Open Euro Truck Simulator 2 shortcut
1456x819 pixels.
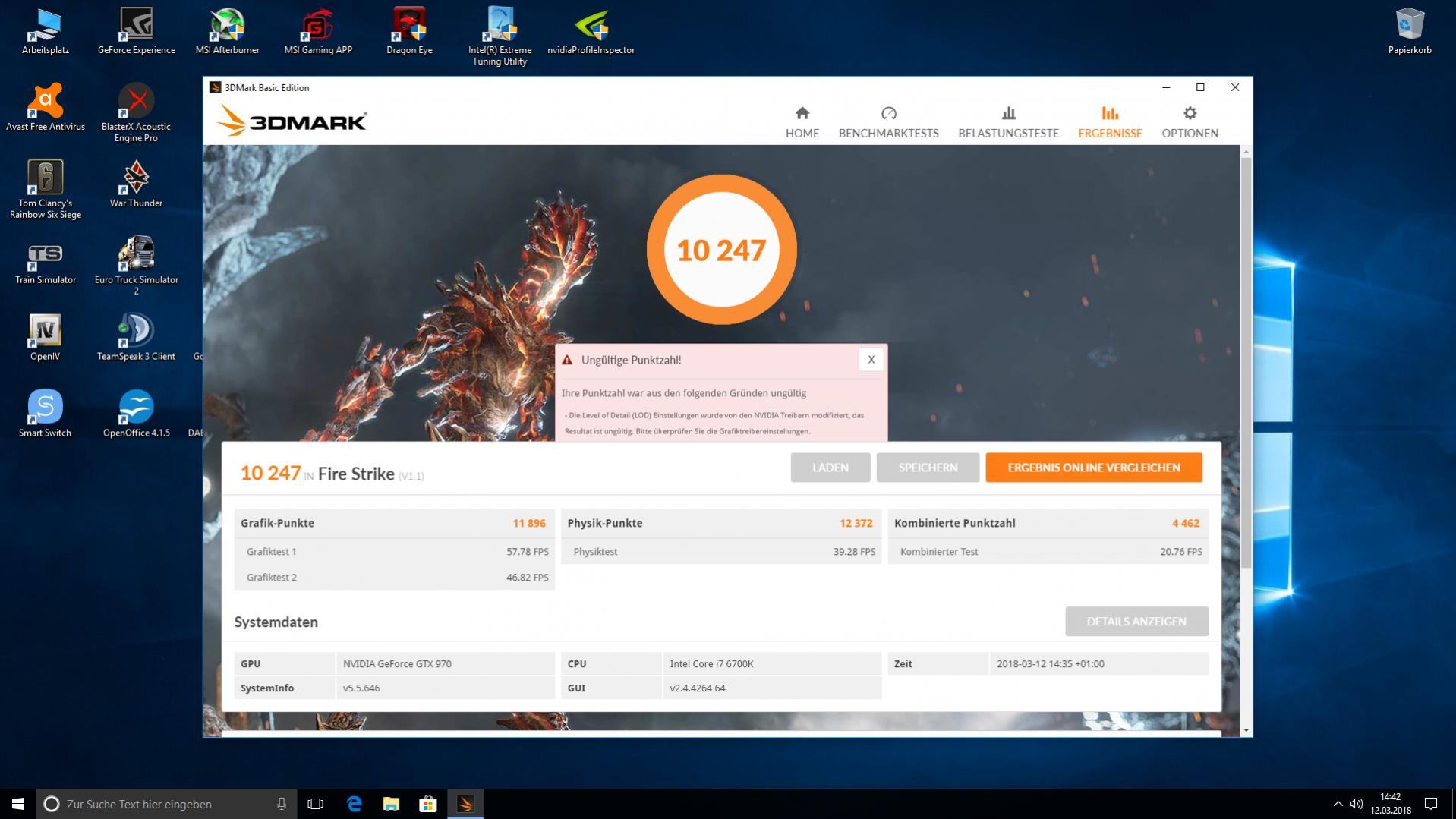tap(137, 266)
